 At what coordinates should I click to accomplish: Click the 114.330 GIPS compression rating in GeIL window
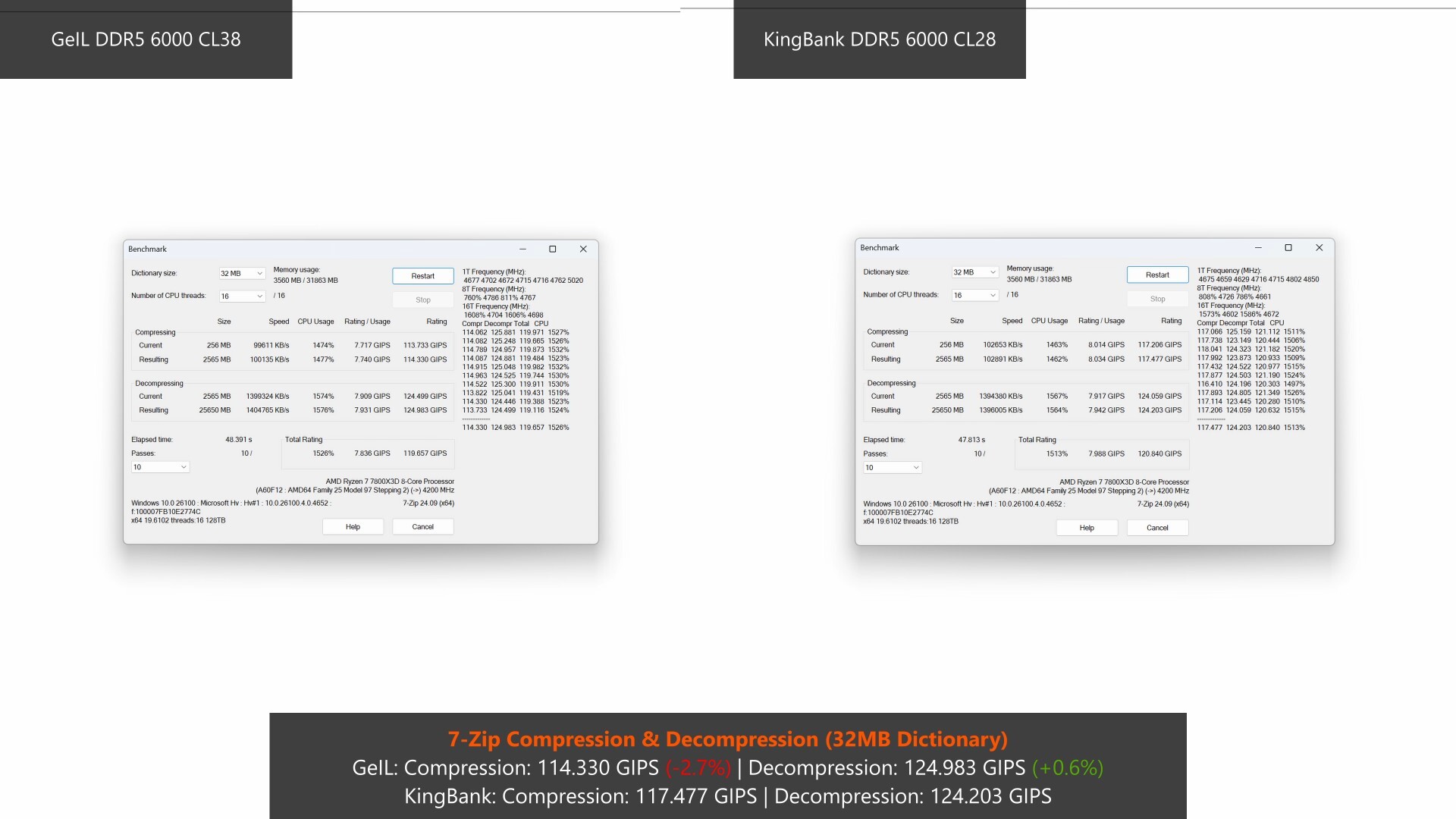click(425, 359)
